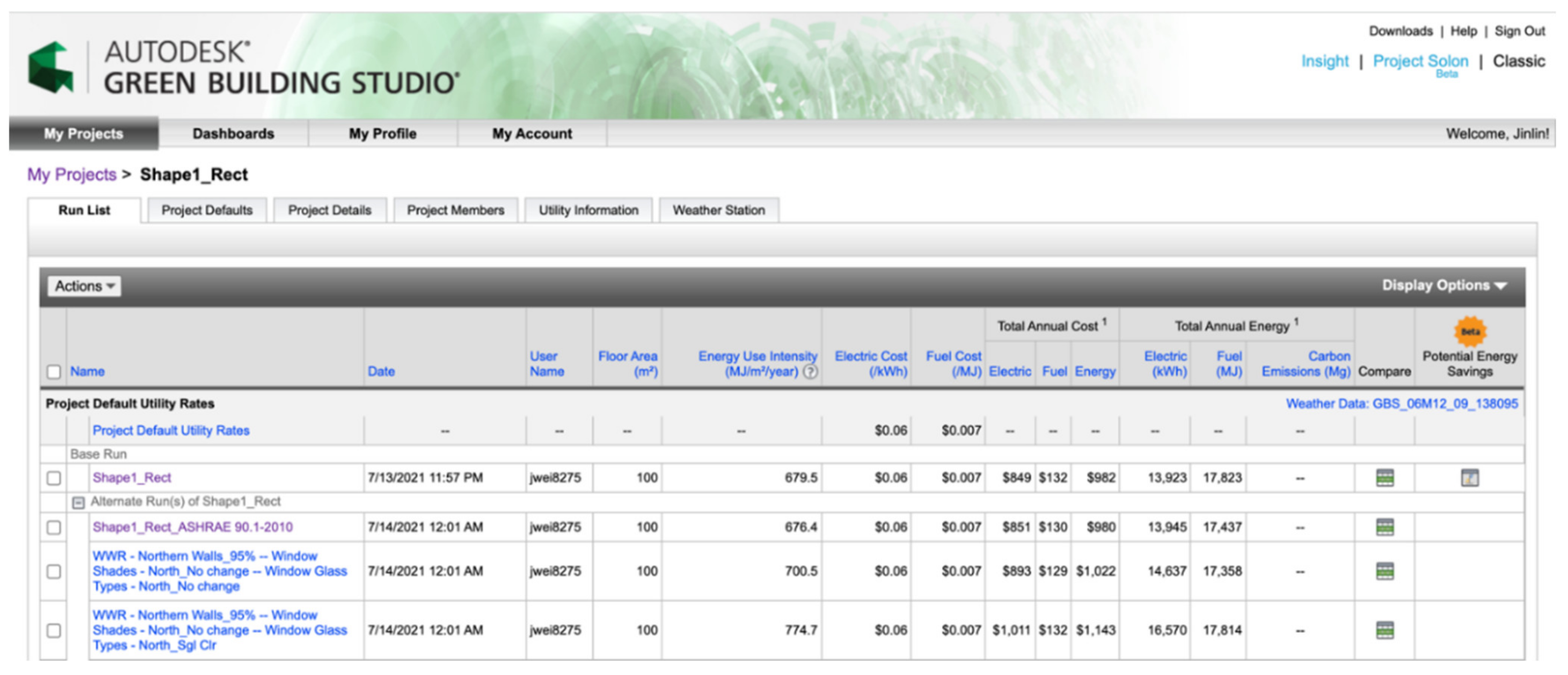Image resolution: width=1568 pixels, height=675 pixels.
Task: Open the Actions dropdown menu
Action: (x=84, y=286)
